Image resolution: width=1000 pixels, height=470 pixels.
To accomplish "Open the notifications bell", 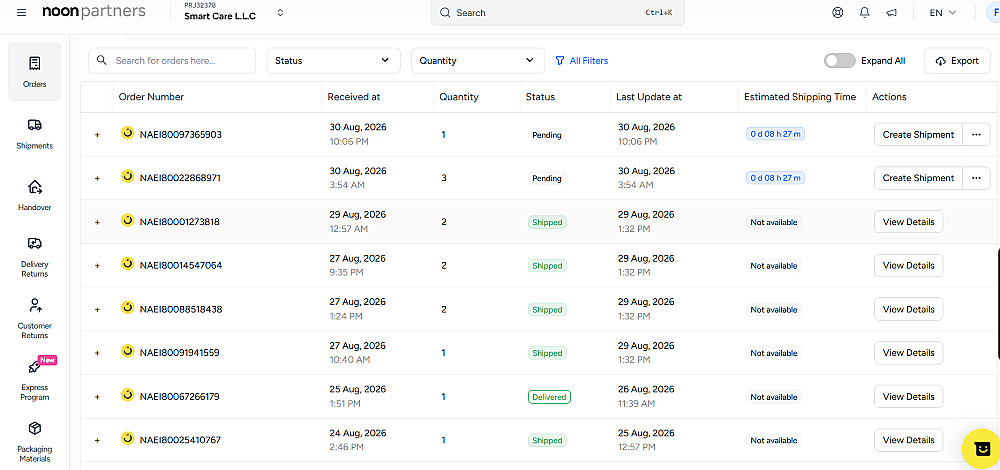I will pyautogui.click(x=865, y=13).
